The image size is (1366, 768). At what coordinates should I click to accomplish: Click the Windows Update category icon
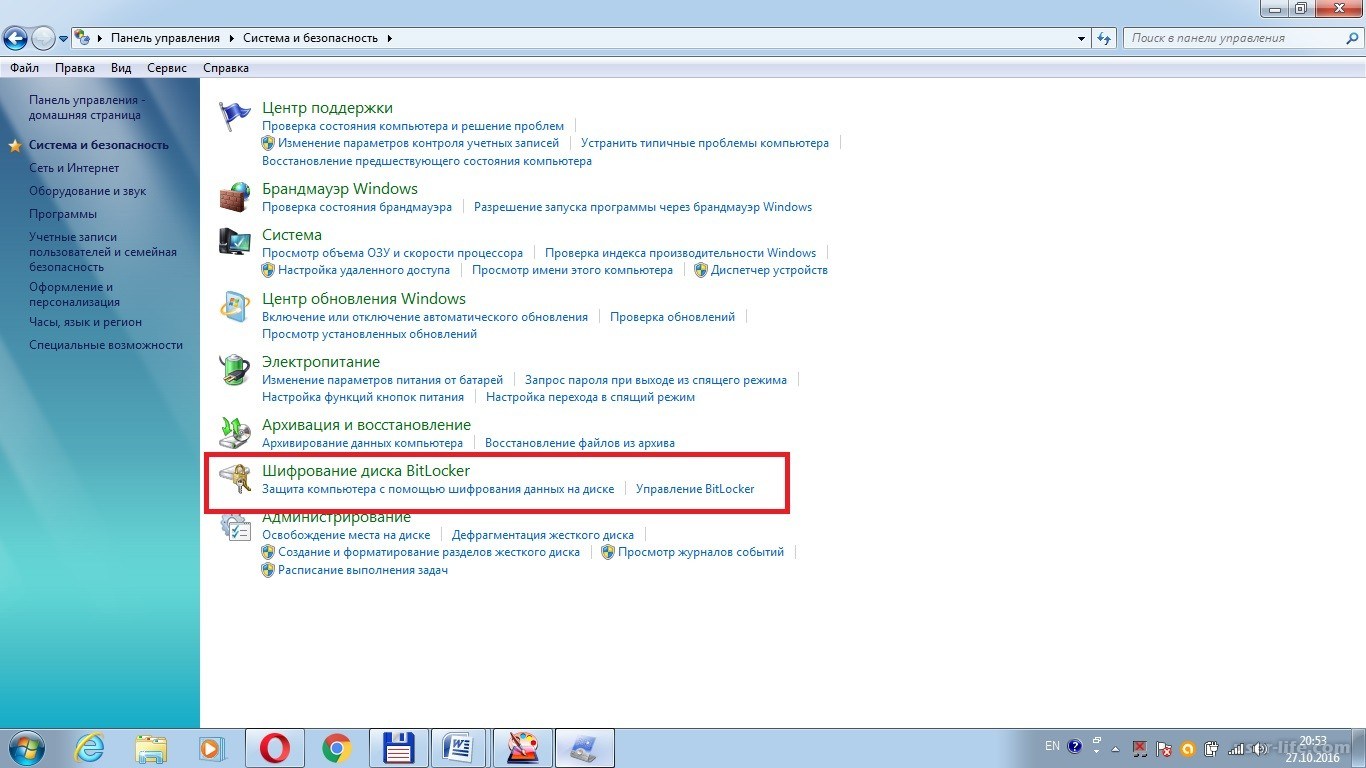click(x=235, y=307)
